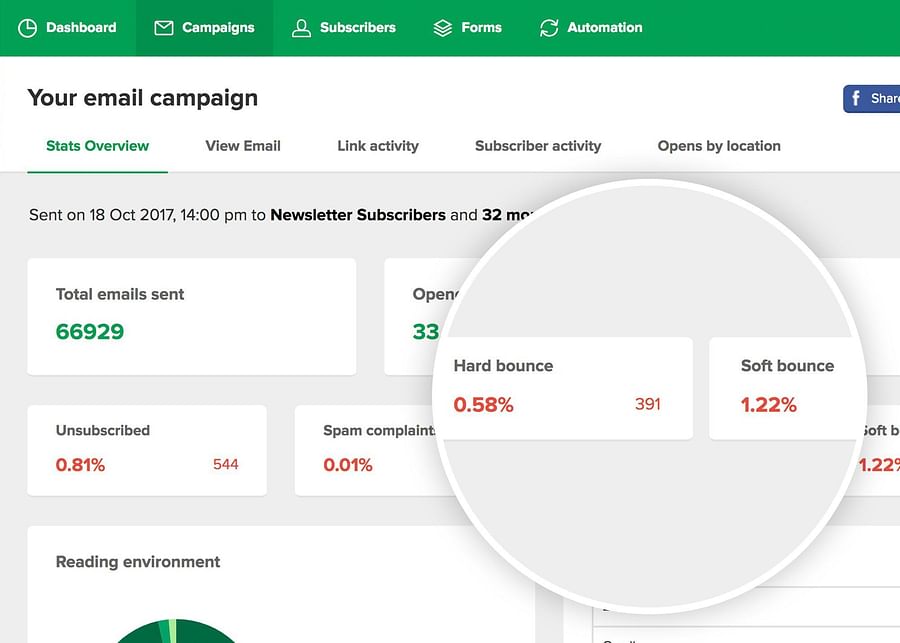Select the Stats Overview tab
Screen dimensions: 900x643
[97, 146]
